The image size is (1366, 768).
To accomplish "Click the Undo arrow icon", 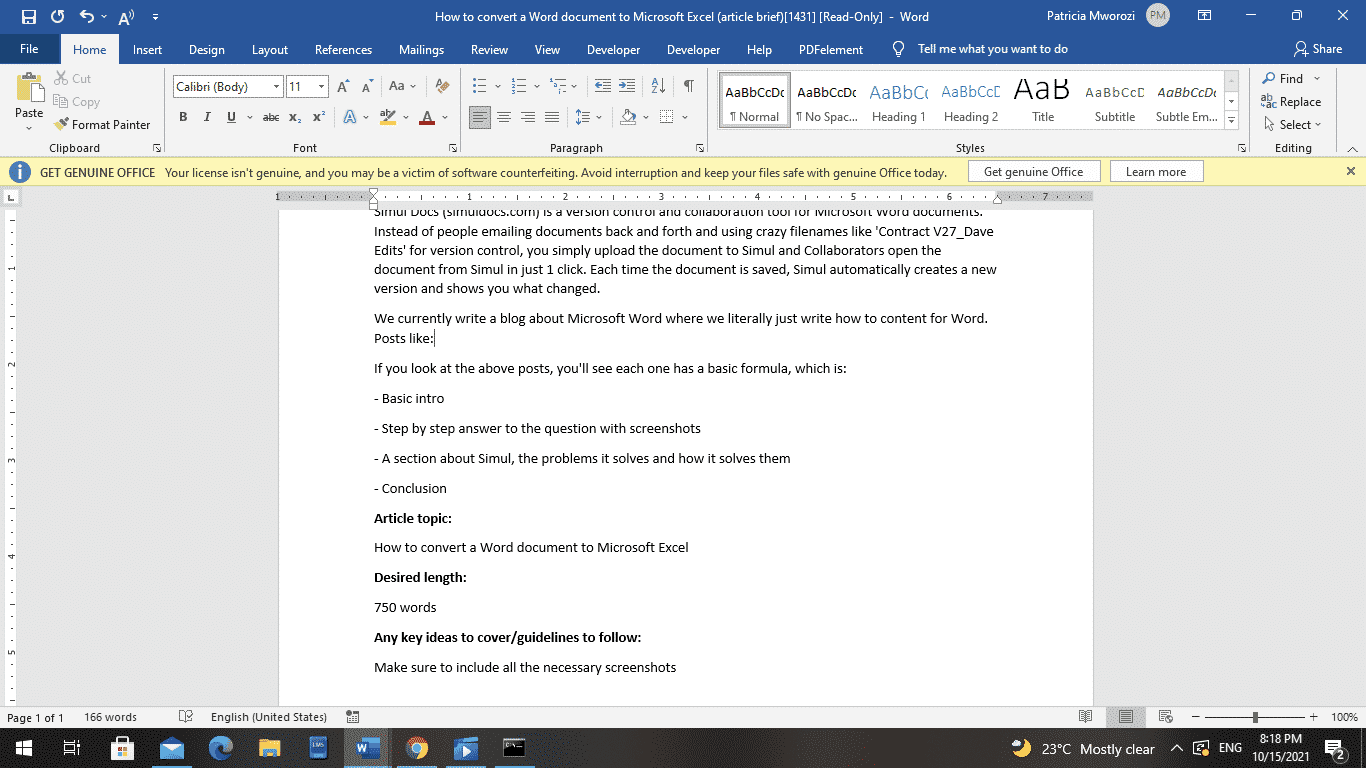I will [x=86, y=17].
